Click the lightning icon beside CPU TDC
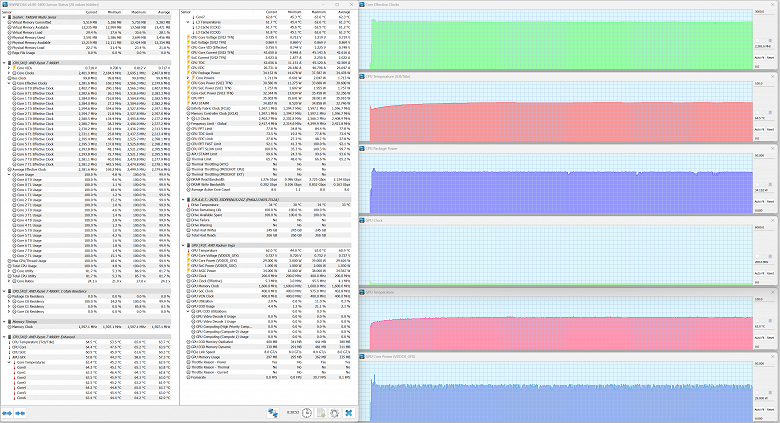The image size is (780, 423). pyautogui.click(x=188, y=63)
